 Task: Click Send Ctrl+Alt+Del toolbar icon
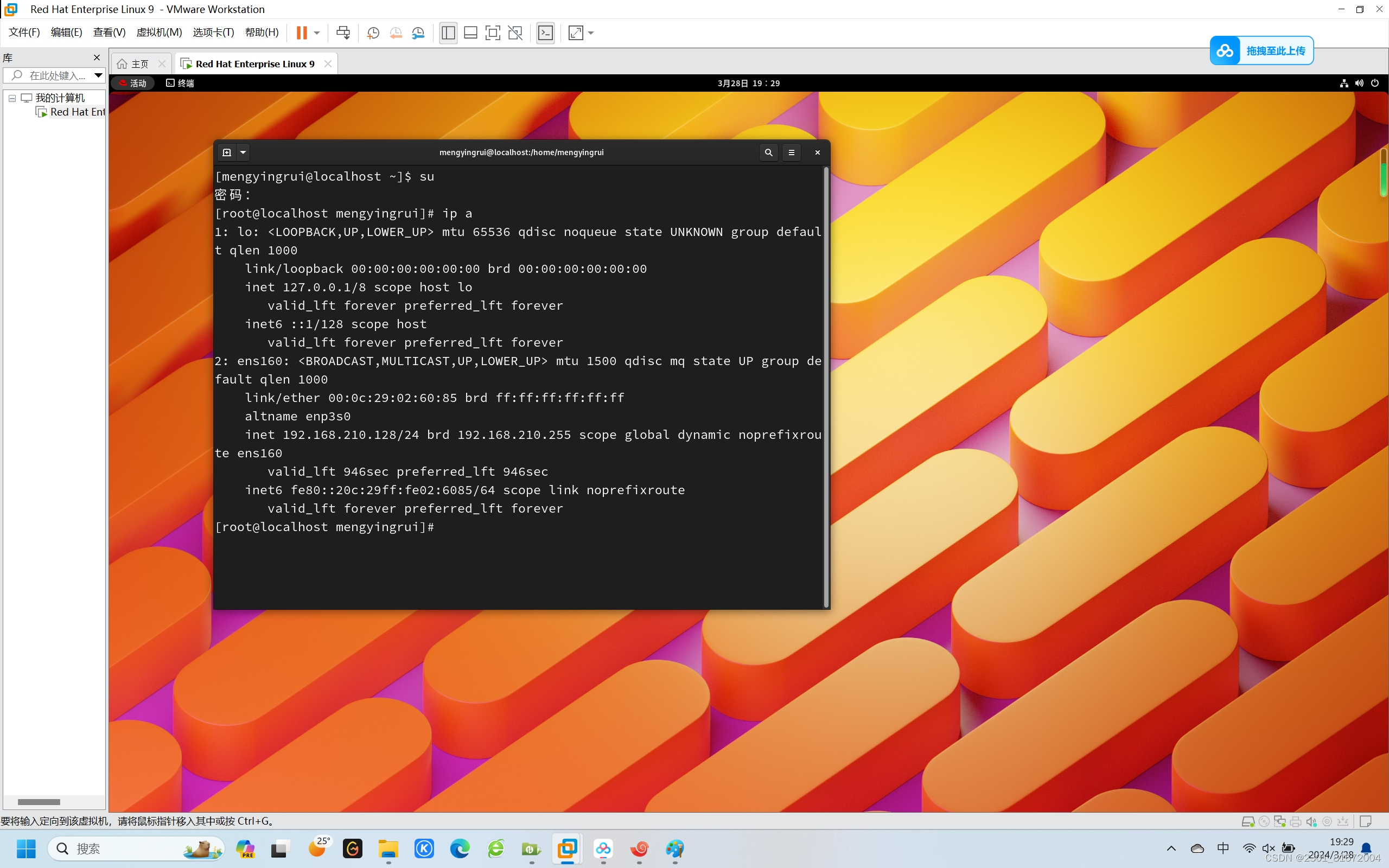coord(343,33)
